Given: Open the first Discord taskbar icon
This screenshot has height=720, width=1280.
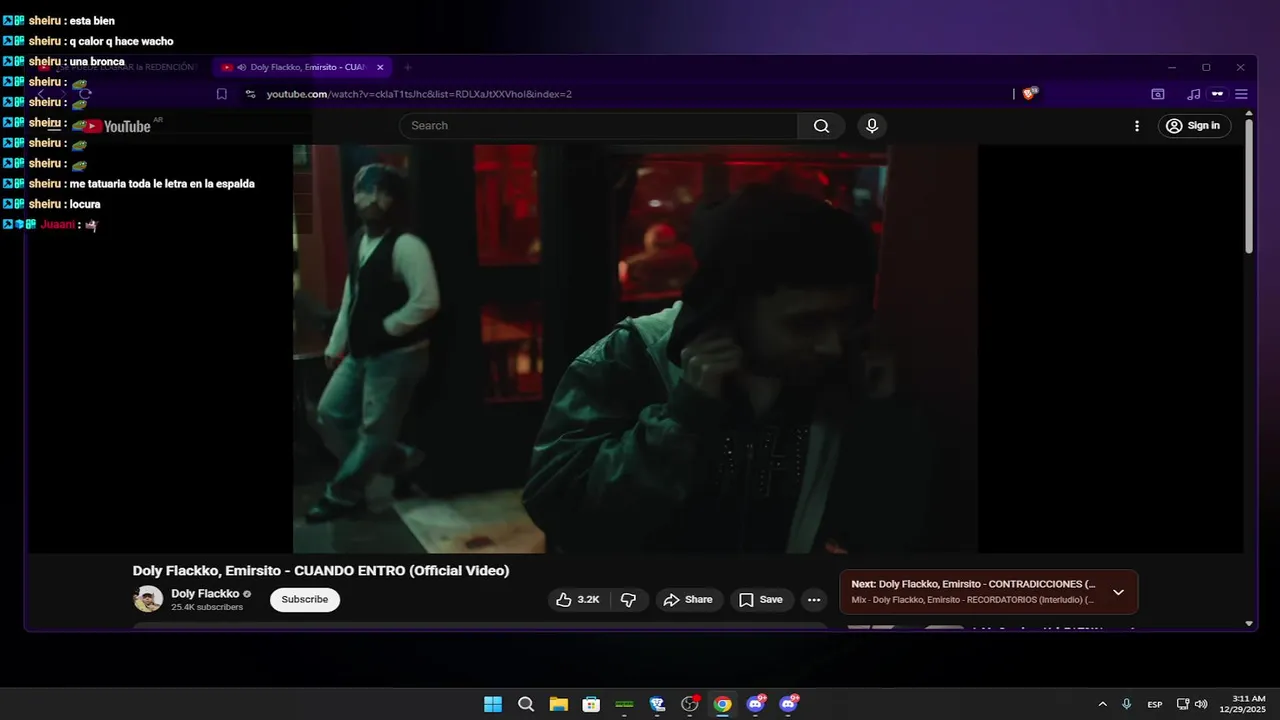Looking at the screenshot, I should click(x=756, y=704).
